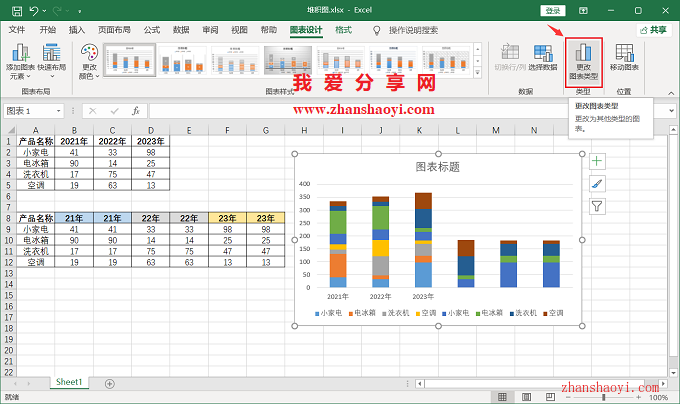680x404 pixels.
Task: Click the 100% zoom level
Action: pyautogui.click(x=658, y=397)
